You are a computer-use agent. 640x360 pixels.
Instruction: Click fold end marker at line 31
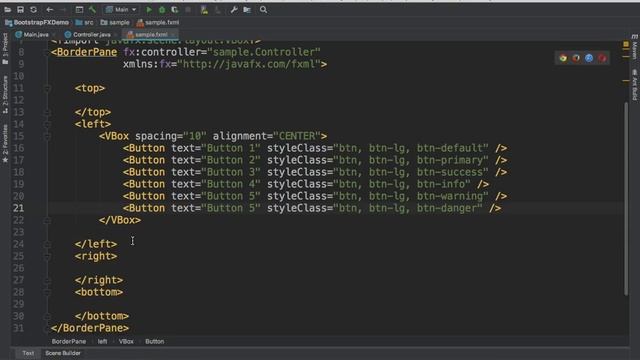coord(47,328)
